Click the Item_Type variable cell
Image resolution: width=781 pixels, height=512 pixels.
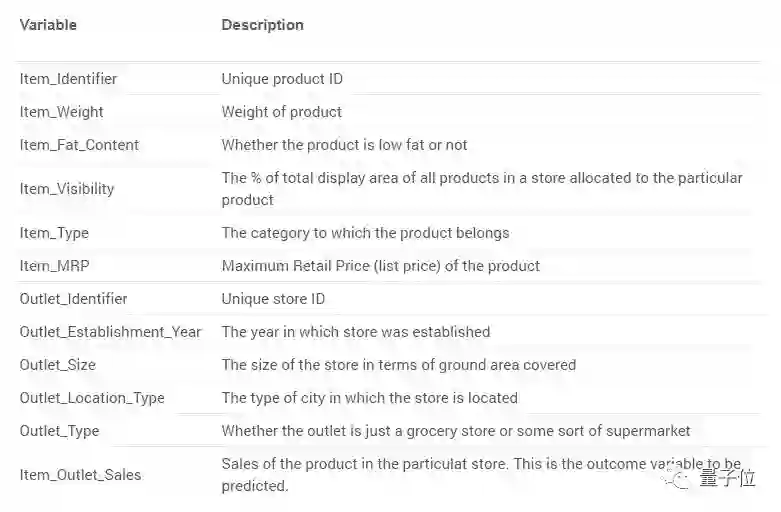point(54,233)
